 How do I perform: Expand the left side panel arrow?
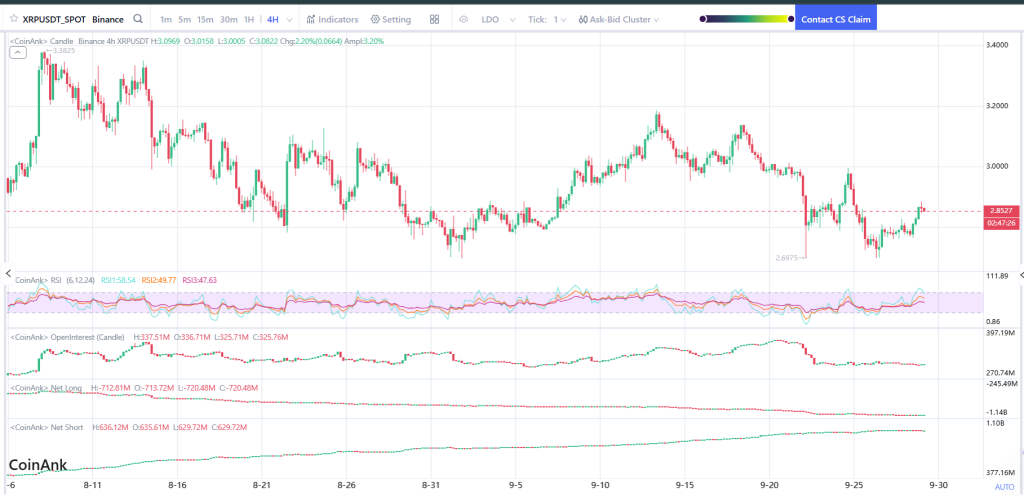(x=8, y=273)
